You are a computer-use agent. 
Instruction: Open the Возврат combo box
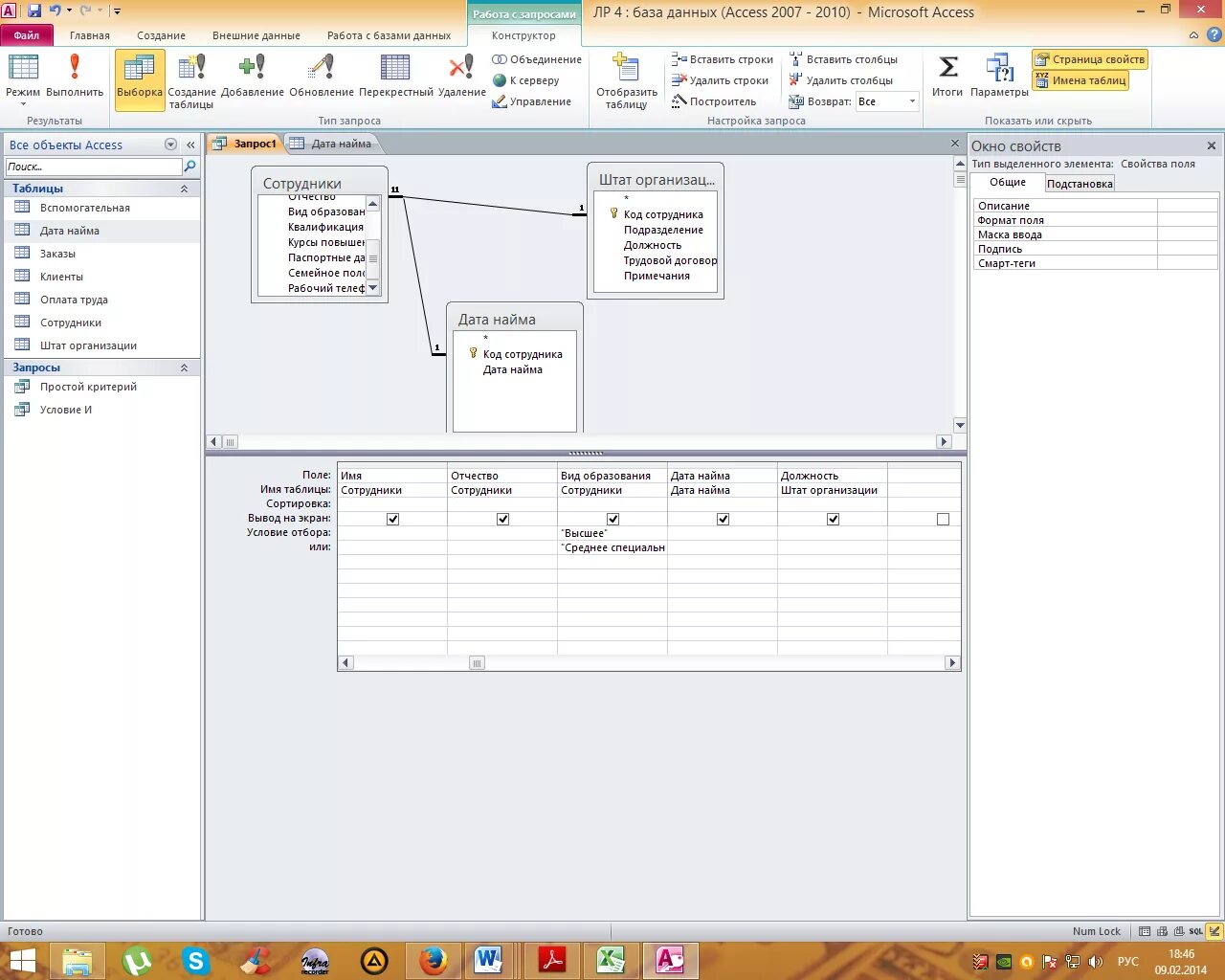click(x=912, y=101)
